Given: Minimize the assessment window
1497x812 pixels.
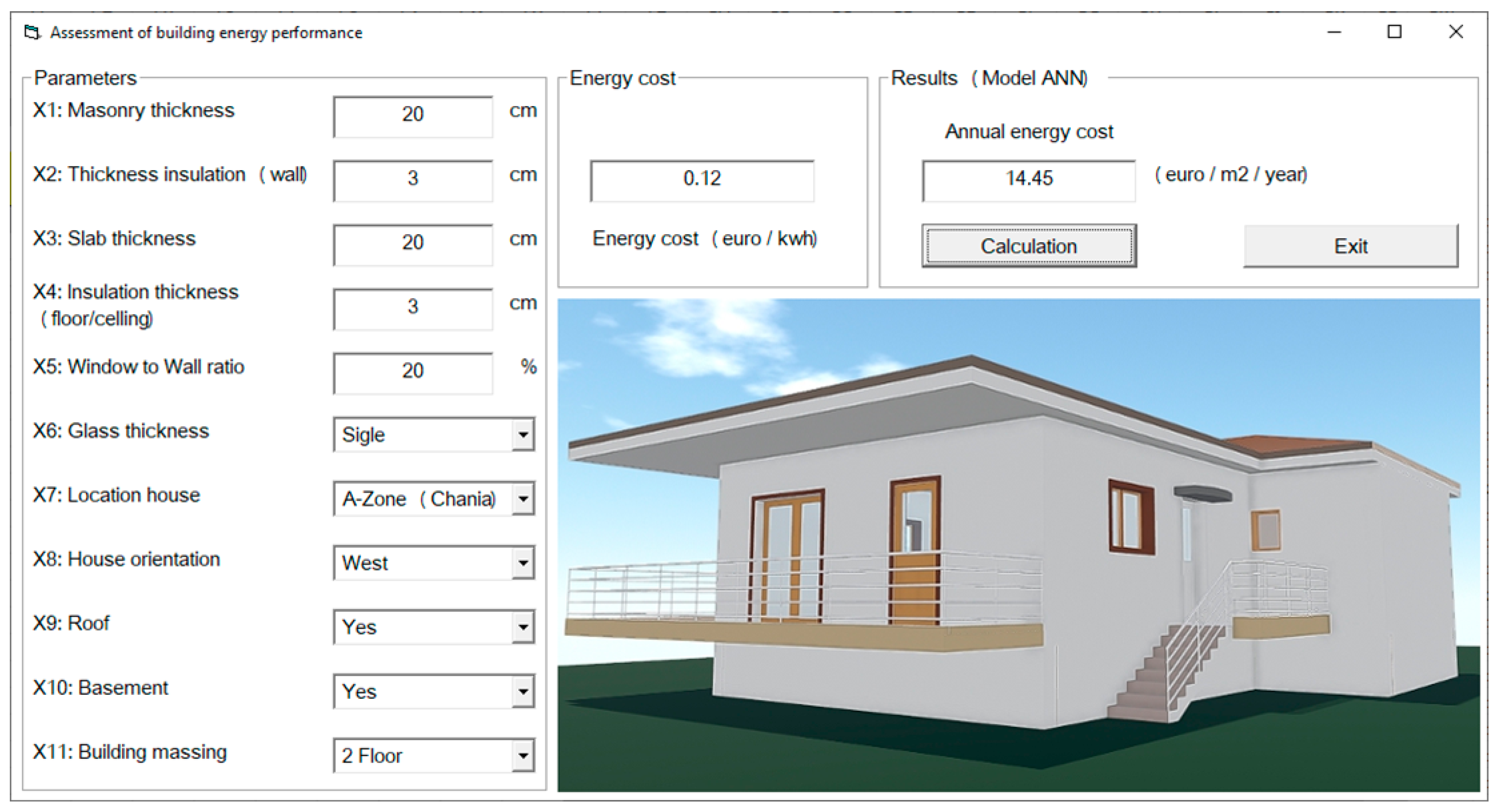Looking at the screenshot, I should point(1334,33).
